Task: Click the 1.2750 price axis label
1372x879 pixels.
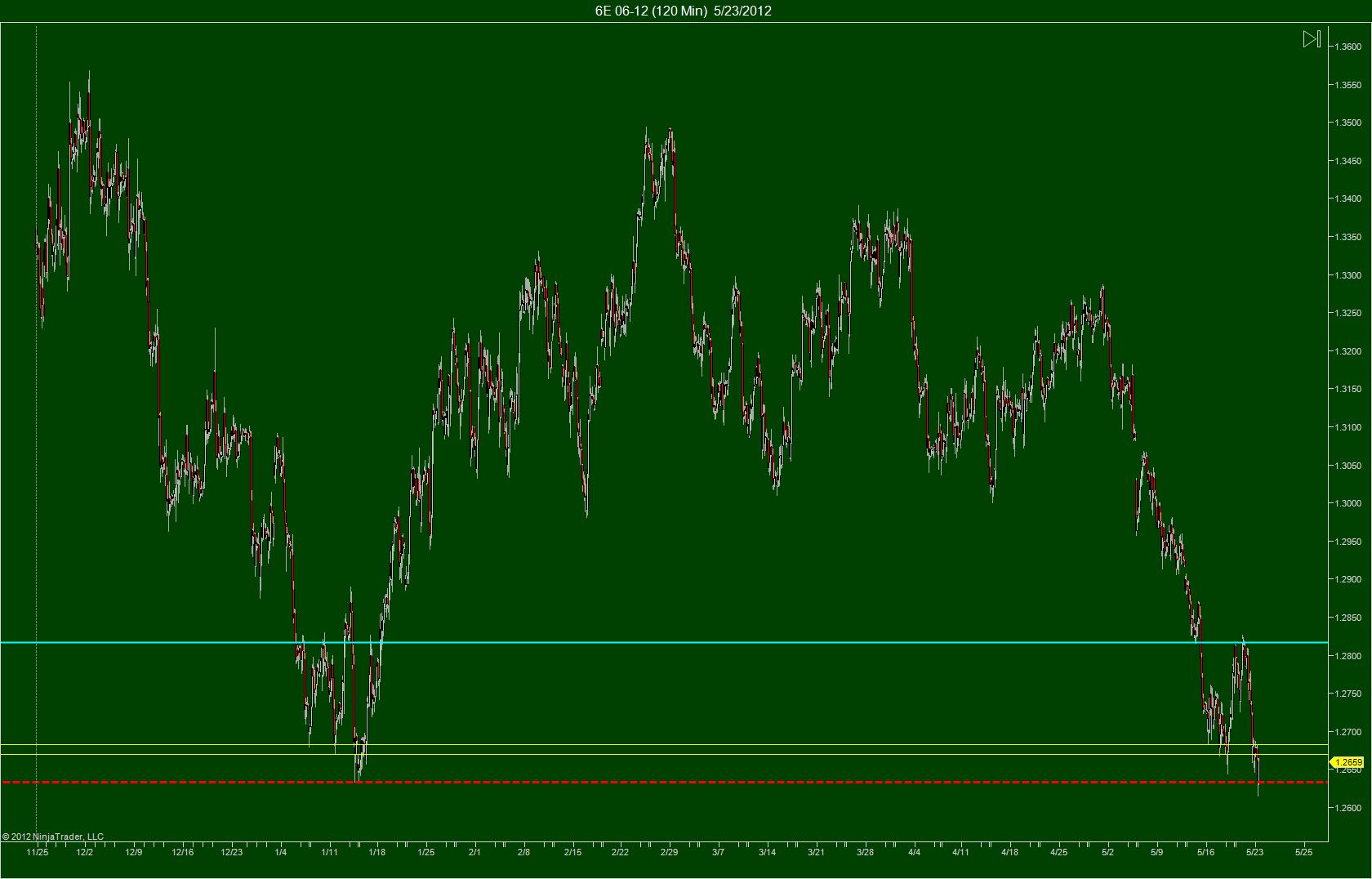Action: (x=1347, y=694)
